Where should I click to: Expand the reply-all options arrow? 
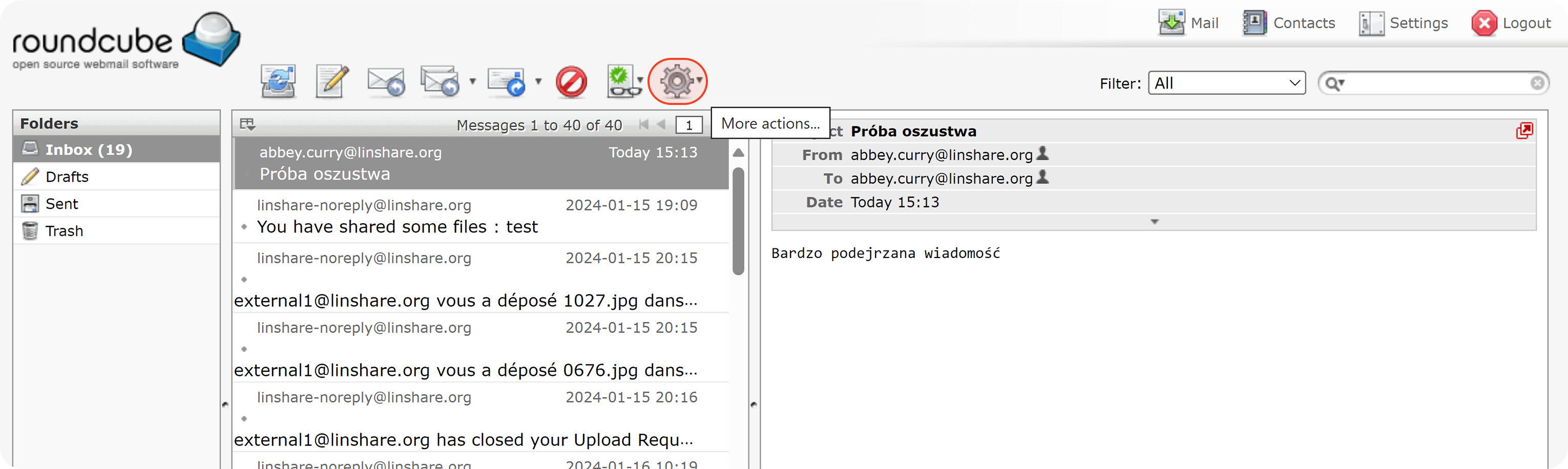click(472, 81)
